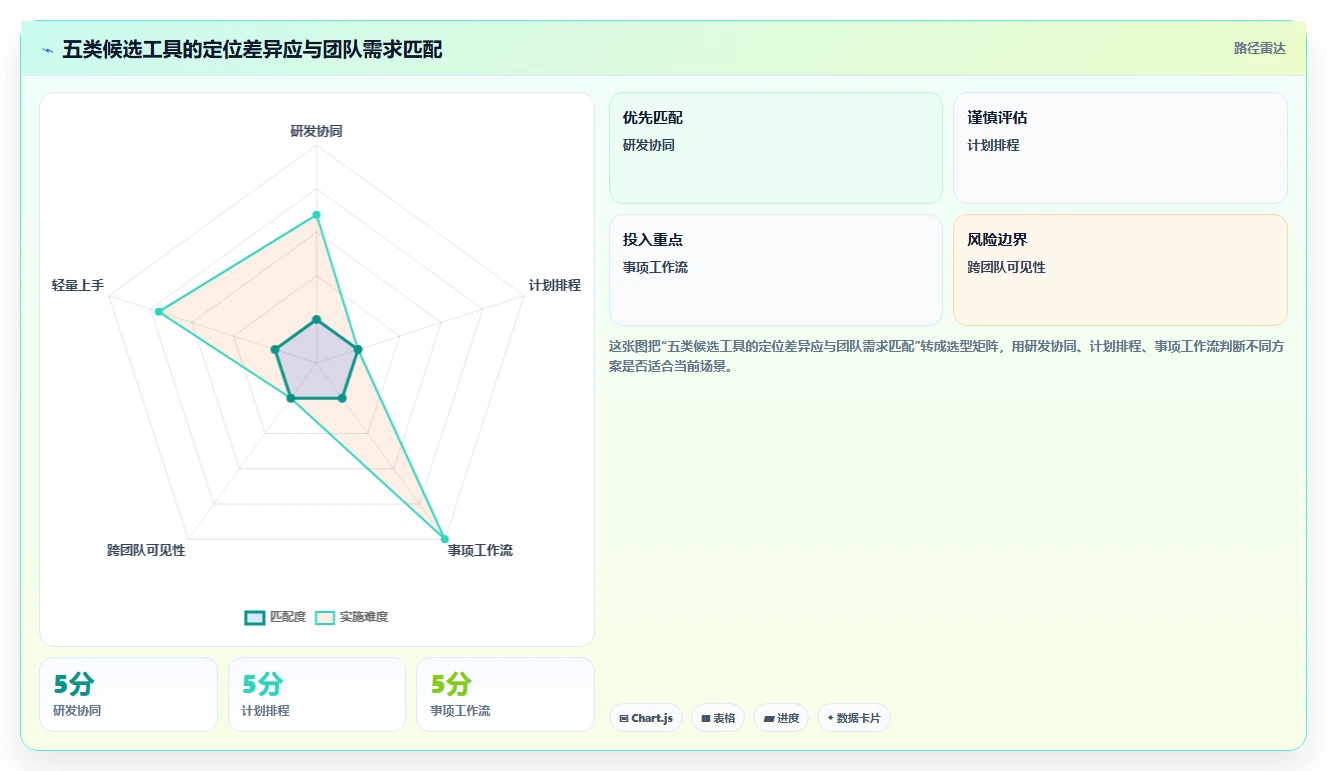Click the 研发协同 radar axis label
1327x771 pixels.
316,131
